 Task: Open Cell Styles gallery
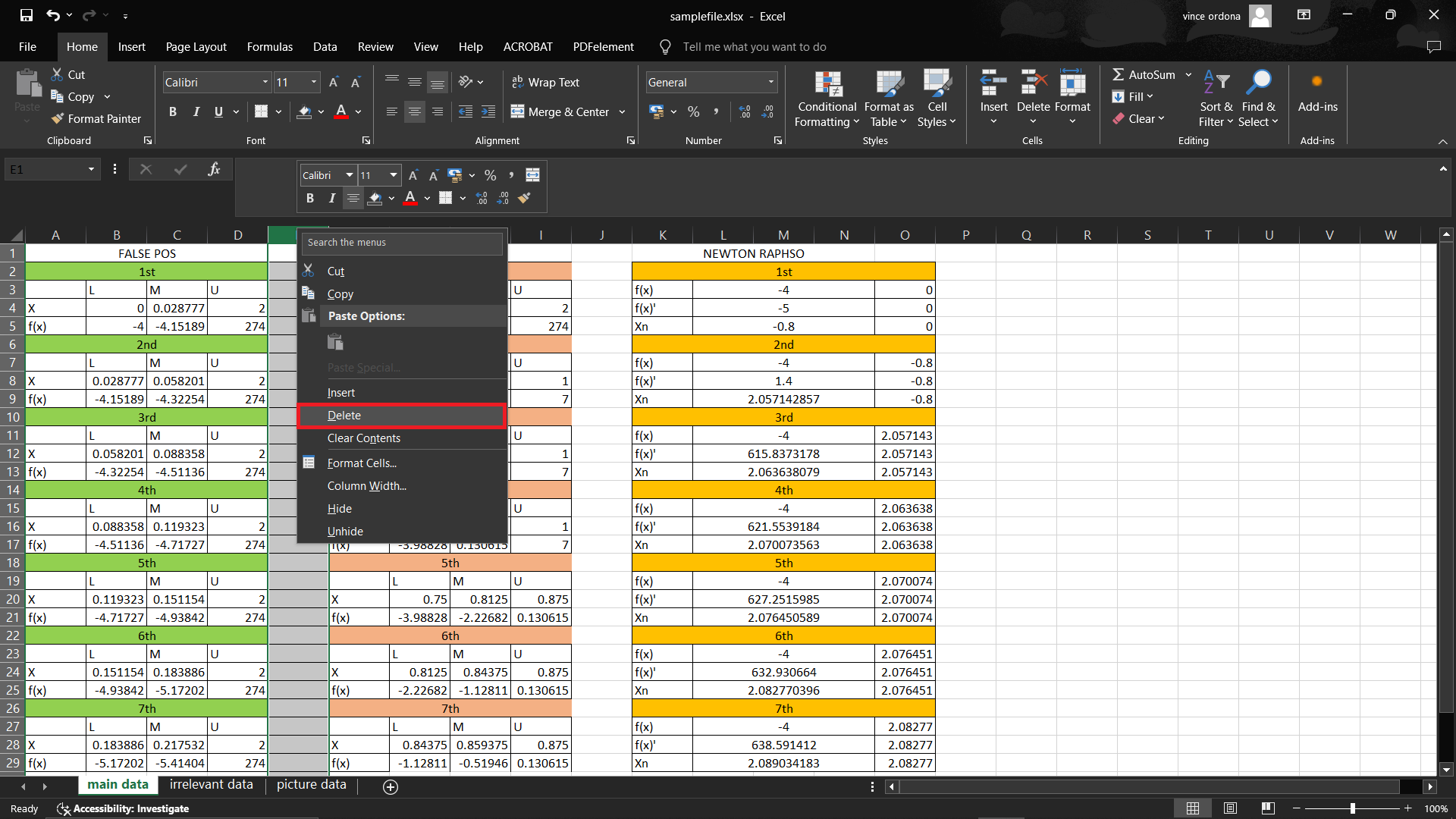coord(937,99)
